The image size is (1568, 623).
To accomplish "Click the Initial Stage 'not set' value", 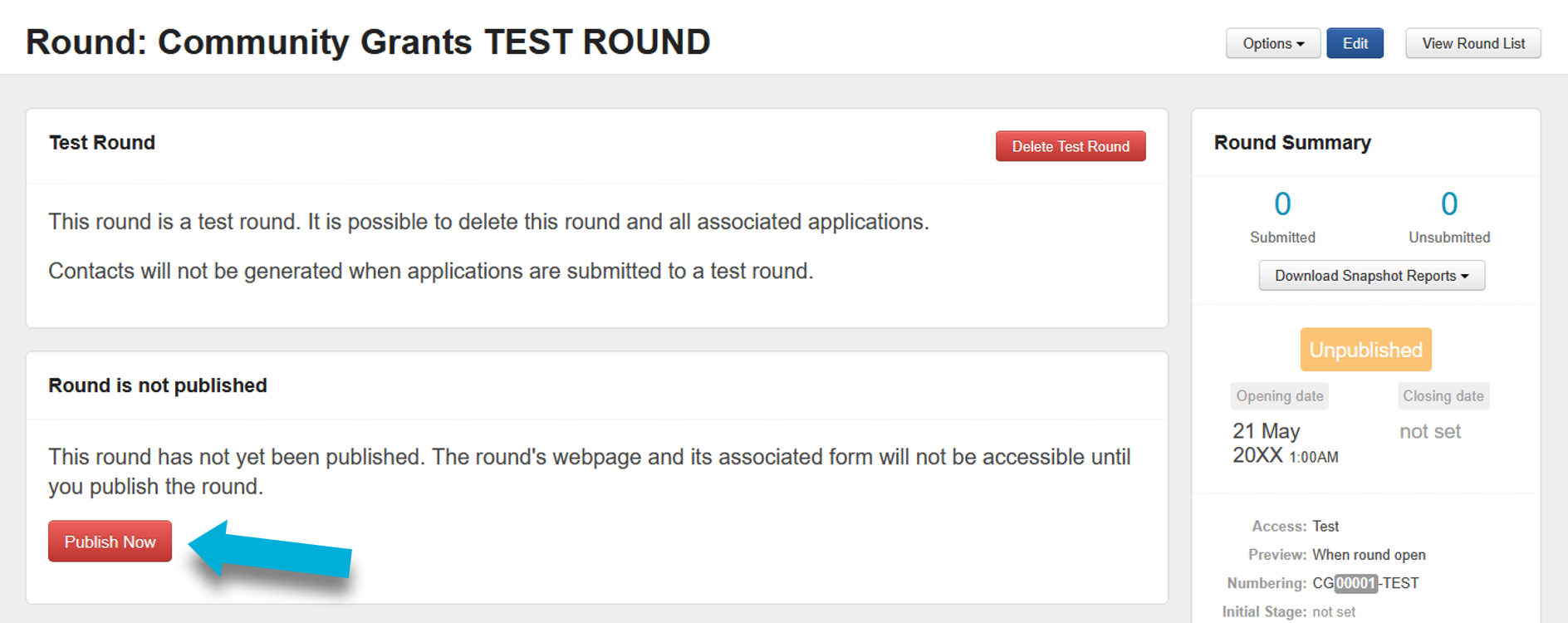I will pyautogui.click(x=1333, y=612).
